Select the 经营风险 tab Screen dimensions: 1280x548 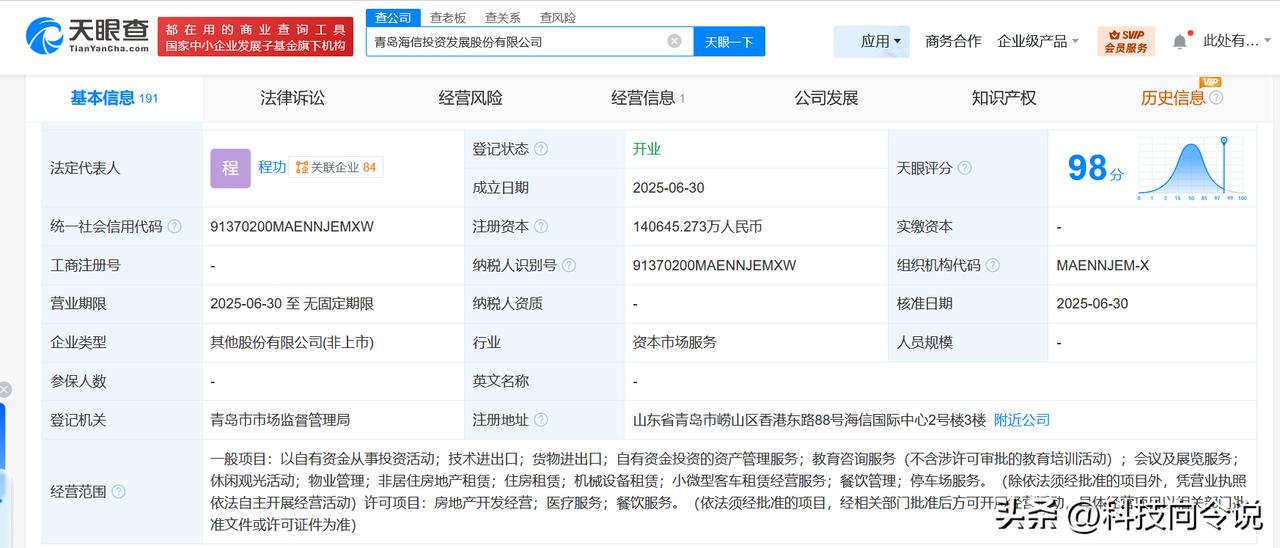coord(471,98)
